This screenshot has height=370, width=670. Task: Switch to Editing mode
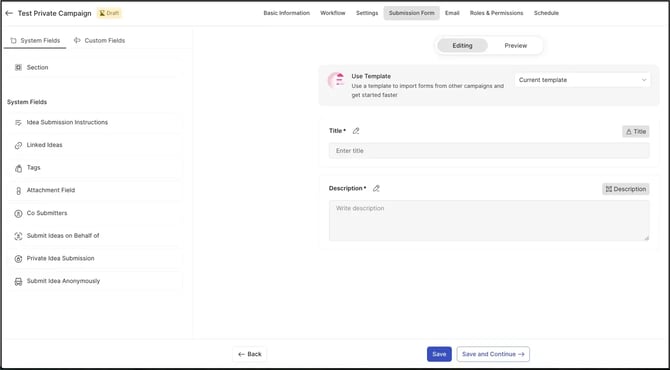tap(462, 46)
